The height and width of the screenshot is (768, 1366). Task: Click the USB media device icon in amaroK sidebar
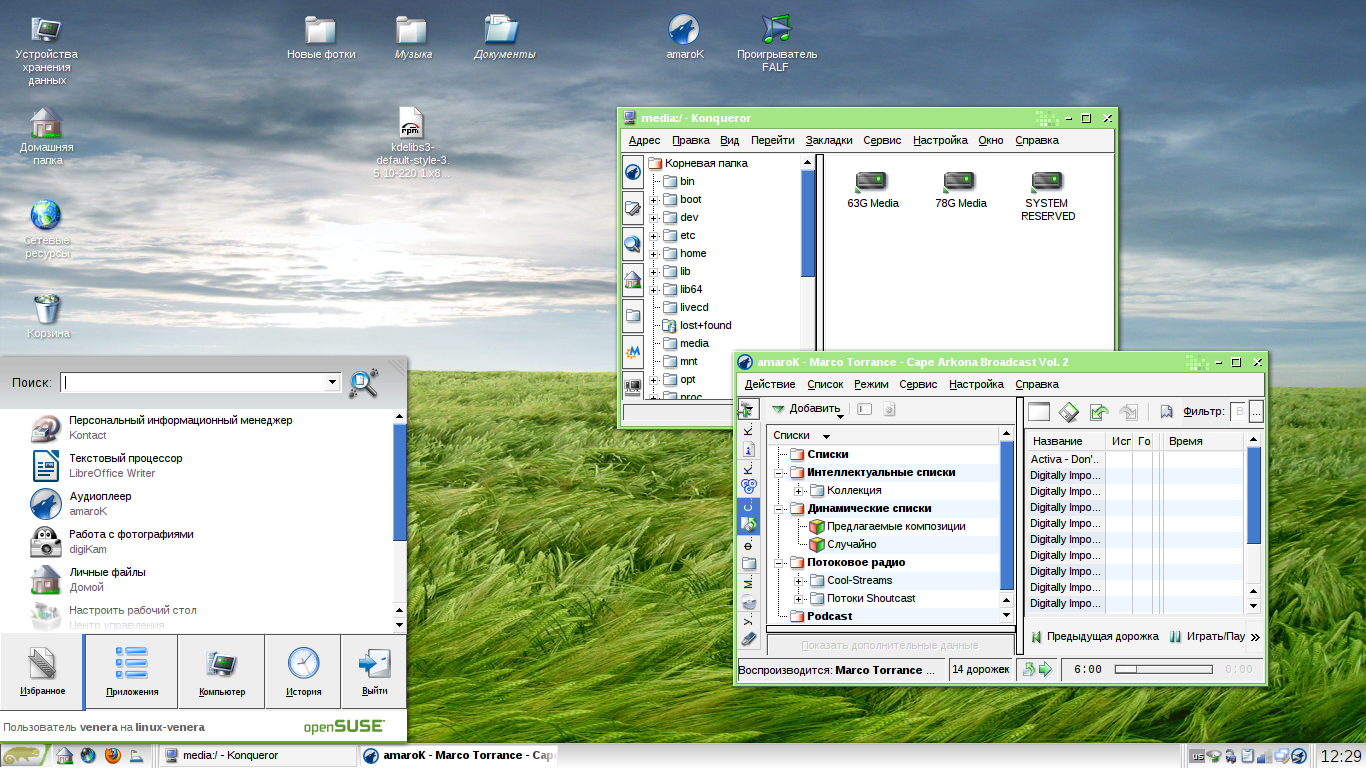[x=749, y=638]
